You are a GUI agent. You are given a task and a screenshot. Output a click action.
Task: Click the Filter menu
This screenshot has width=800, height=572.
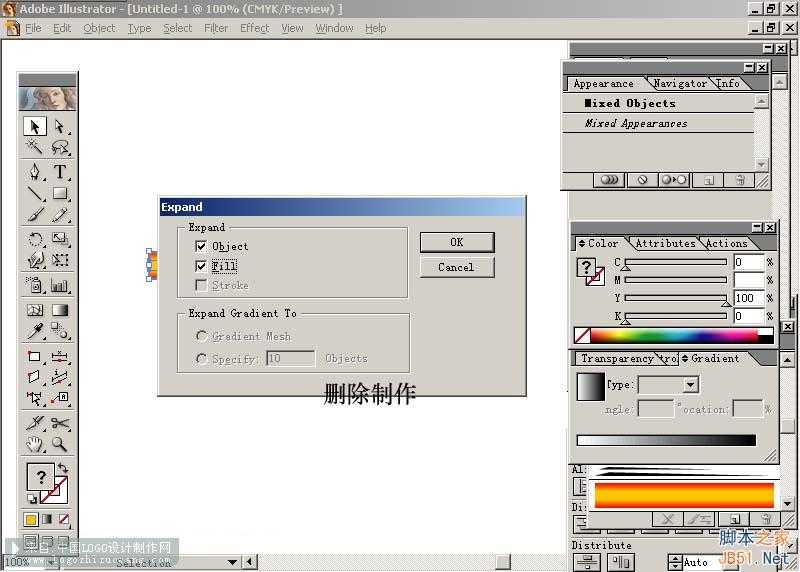click(216, 28)
